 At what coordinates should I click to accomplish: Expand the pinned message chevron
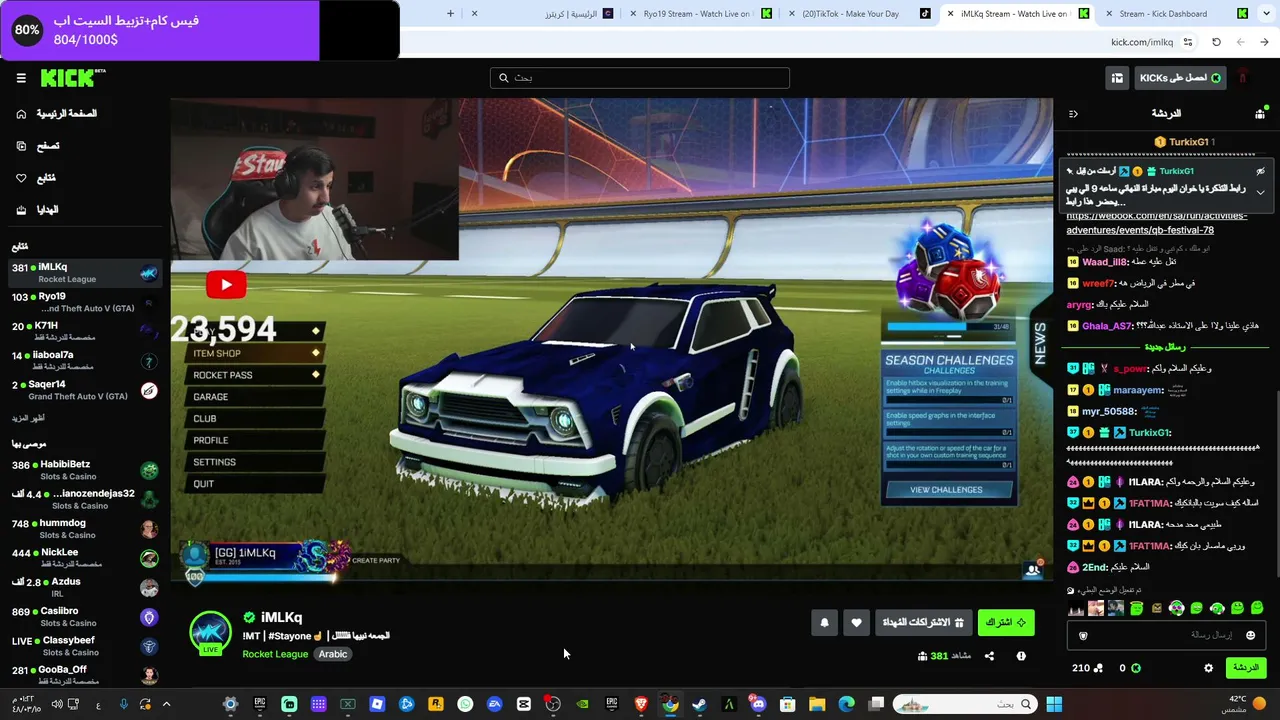tap(1260, 191)
